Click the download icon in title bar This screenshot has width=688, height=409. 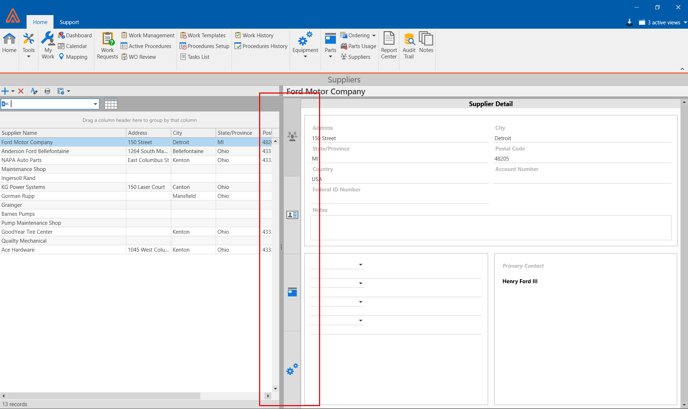pyautogui.click(x=629, y=22)
